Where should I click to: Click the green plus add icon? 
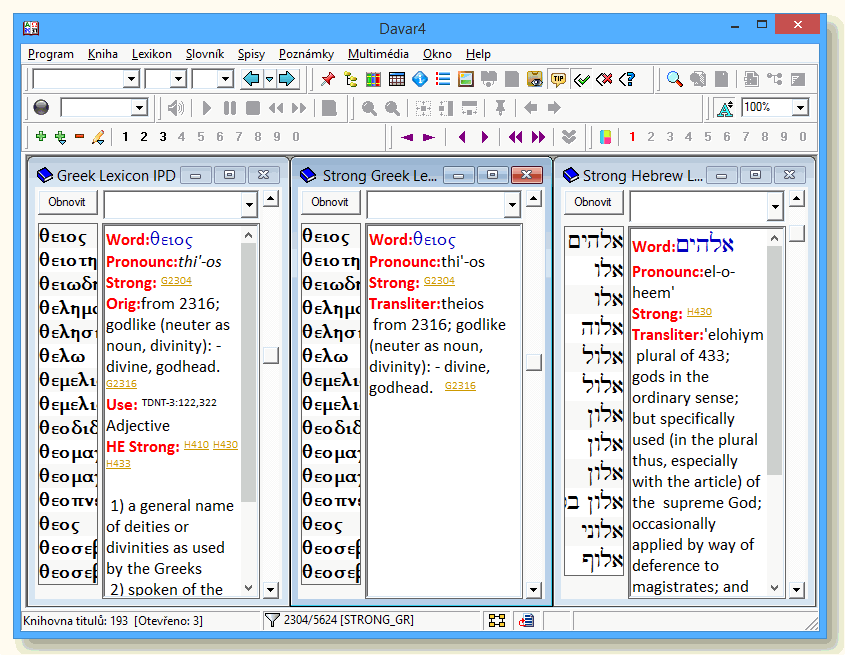pyautogui.click(x=41, y=137)
